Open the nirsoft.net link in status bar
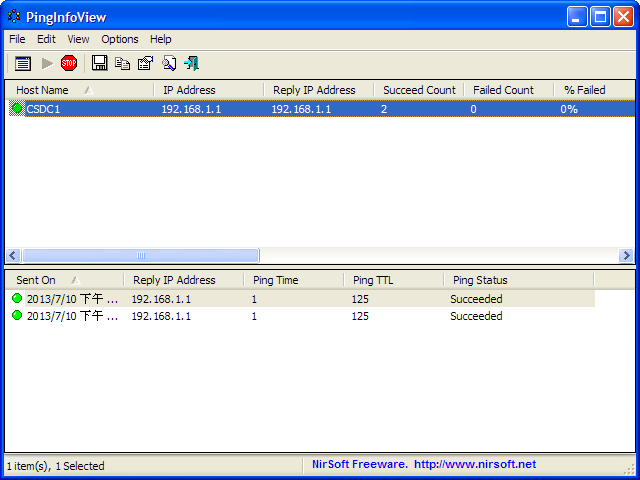 475,464
